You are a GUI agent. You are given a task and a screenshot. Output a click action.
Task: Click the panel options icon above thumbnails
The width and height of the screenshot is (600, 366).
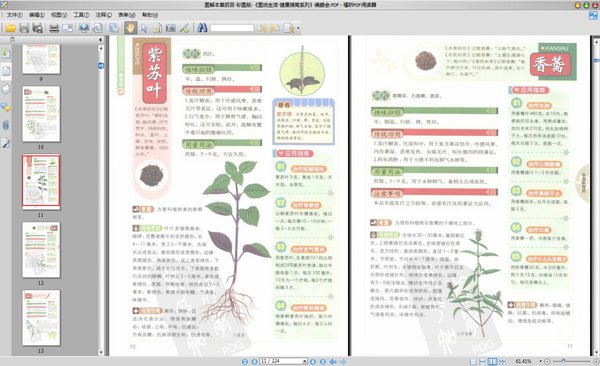coord(12,39)
